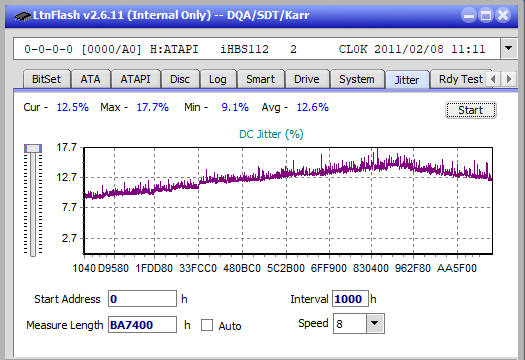This screenshot has height=360, width=525.
Task: Select the drive info field showing iHBS112
Action: pyautogui.click(x=257, y=49)
